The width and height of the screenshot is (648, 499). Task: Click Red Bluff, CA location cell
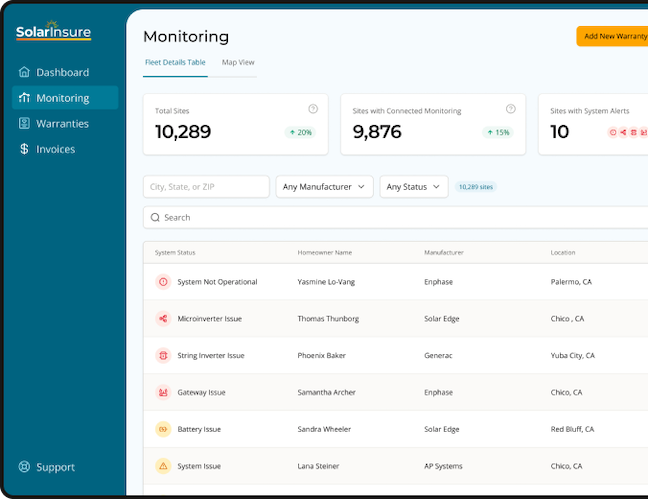[572, 429]
